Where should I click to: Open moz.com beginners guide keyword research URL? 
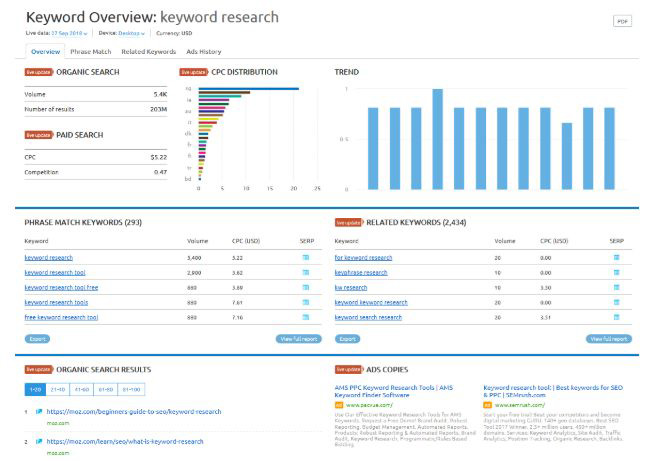[134, 411]
